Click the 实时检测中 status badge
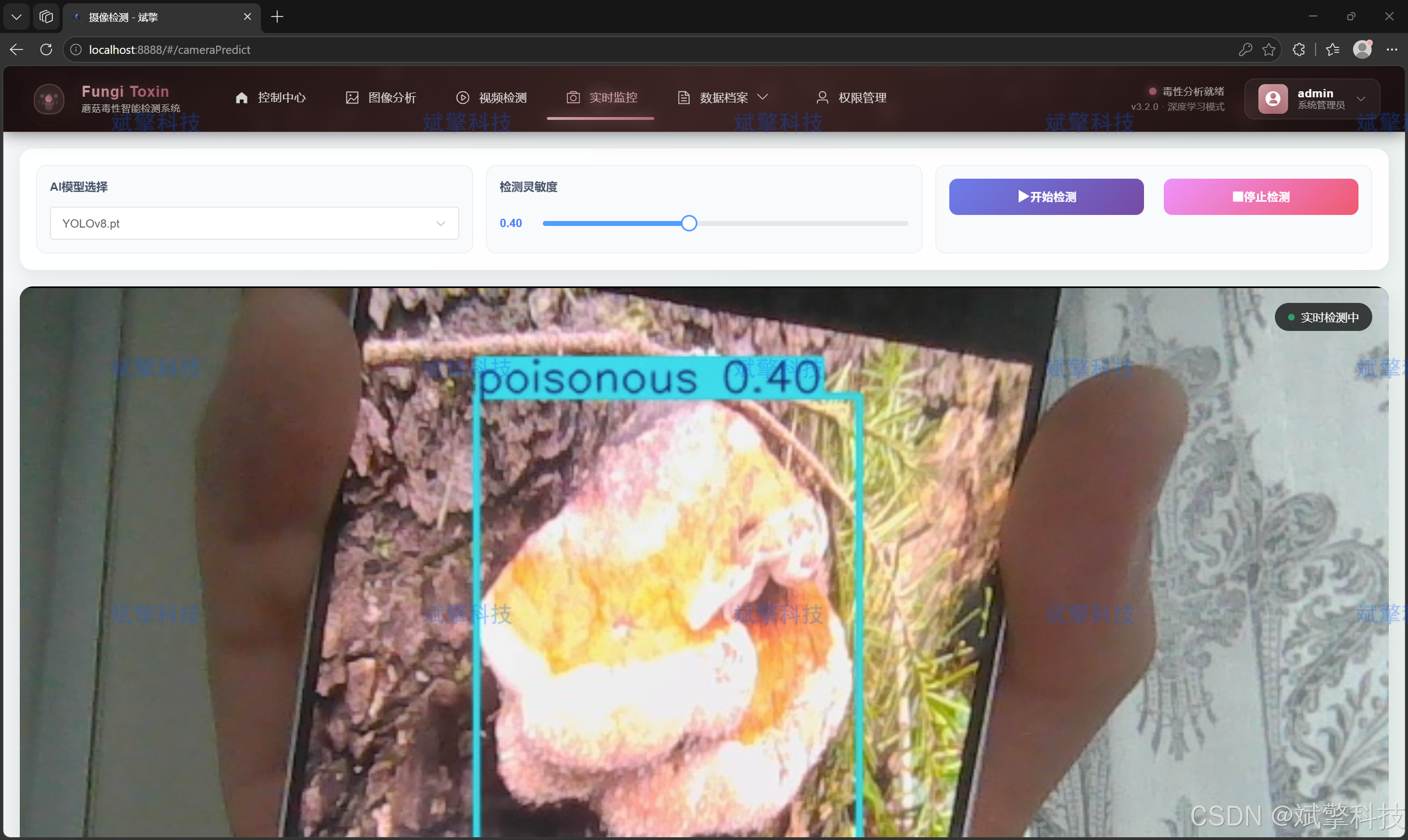Image resolution: width=1408 pixels, height=840 pixels. tap(1323, 318)
